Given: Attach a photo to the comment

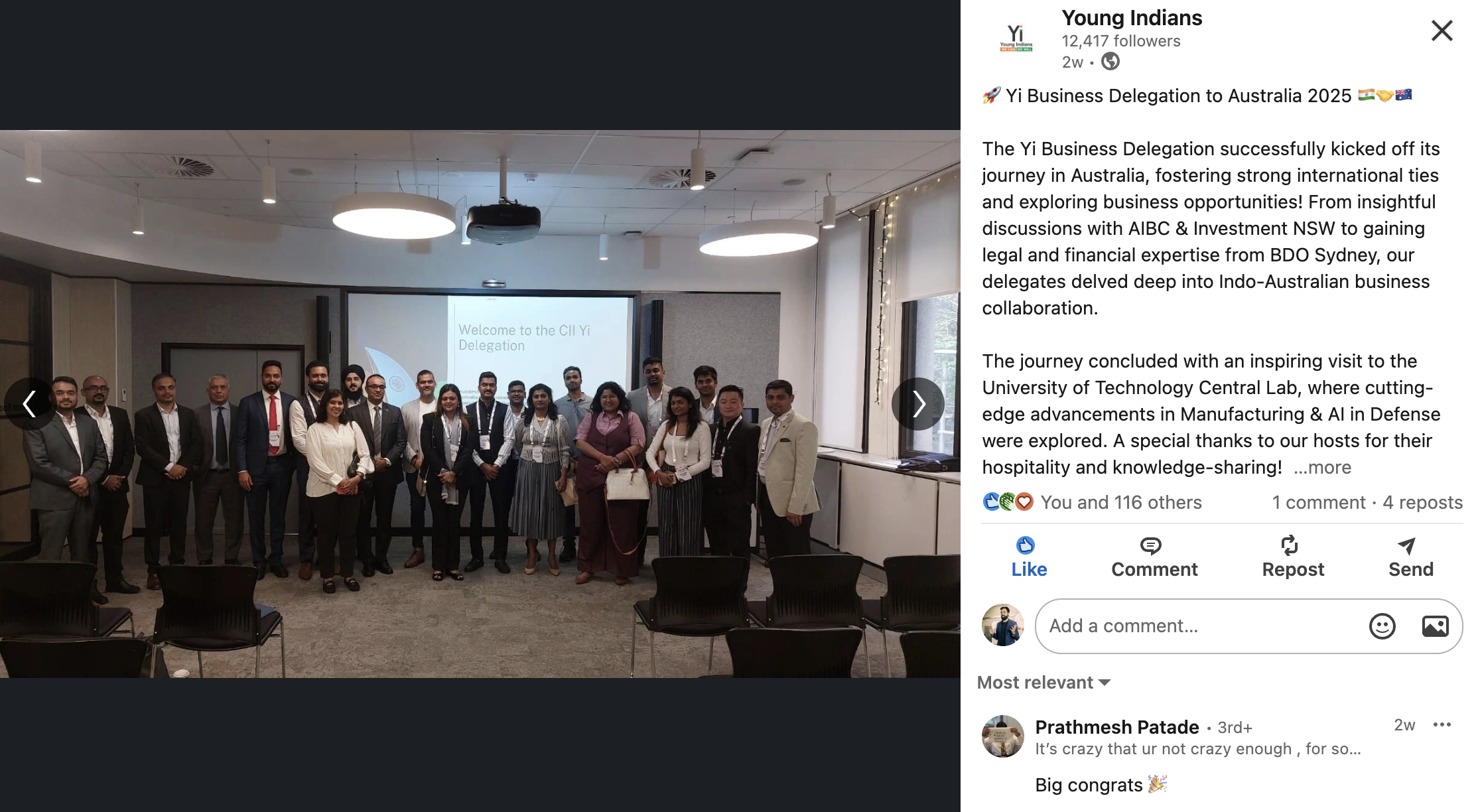Looking at the screenshot, I should 1435,626.
